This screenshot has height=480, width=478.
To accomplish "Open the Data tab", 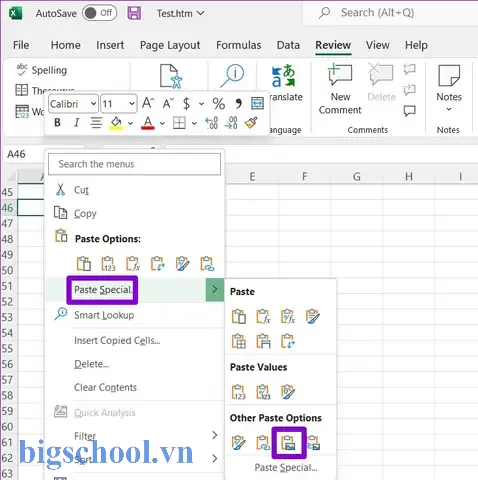I will tap(288, 45).
